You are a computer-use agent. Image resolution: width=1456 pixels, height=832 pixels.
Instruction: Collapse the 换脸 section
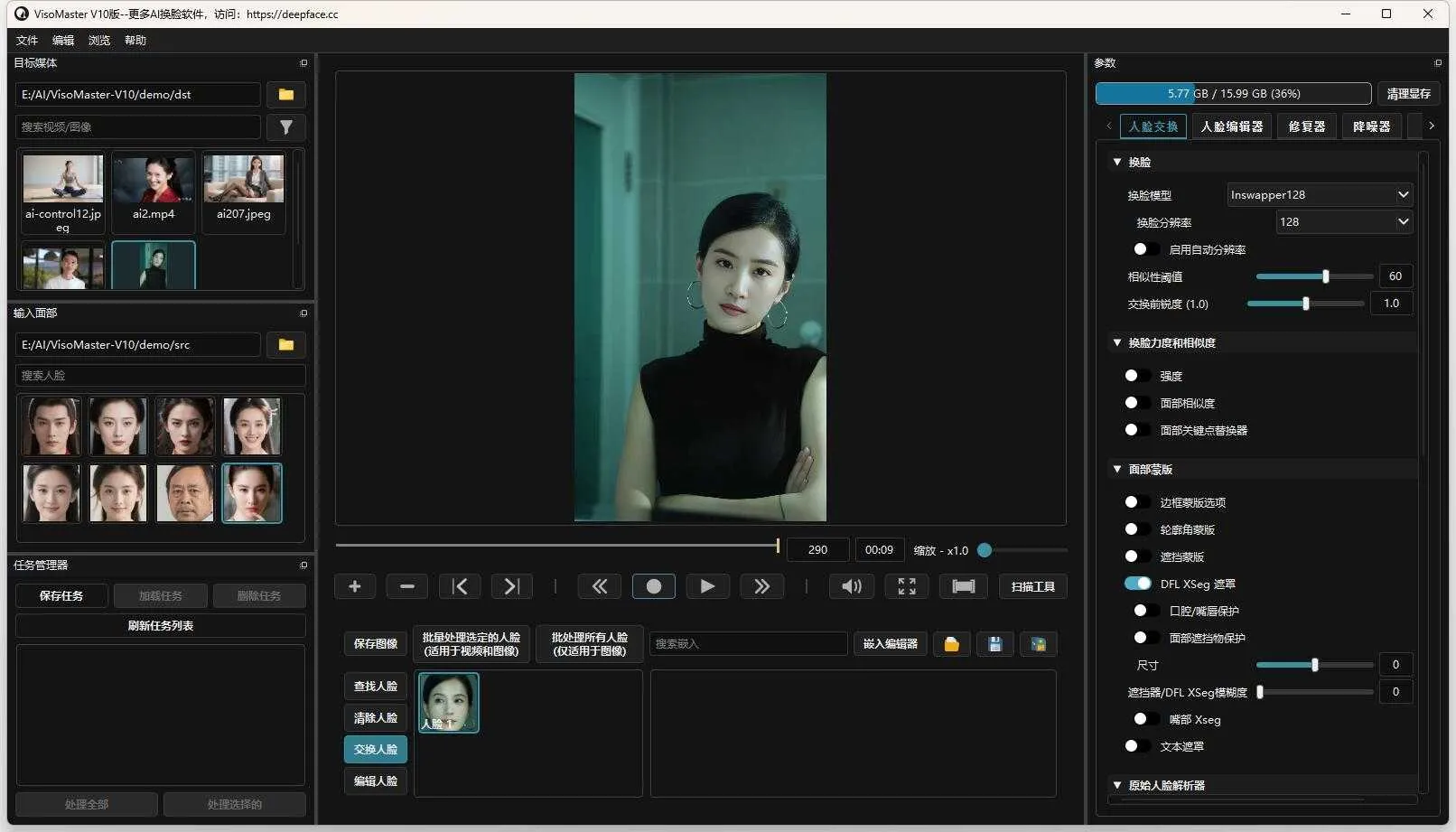coord(1117,163)
